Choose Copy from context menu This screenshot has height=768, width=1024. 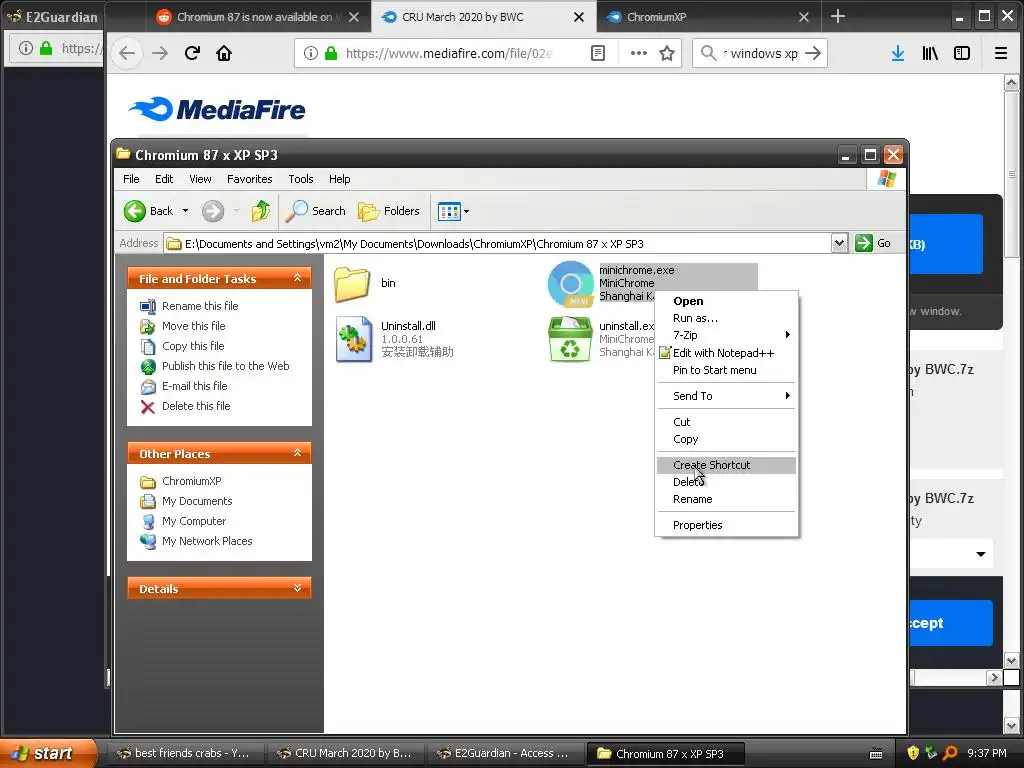point(726,439)
